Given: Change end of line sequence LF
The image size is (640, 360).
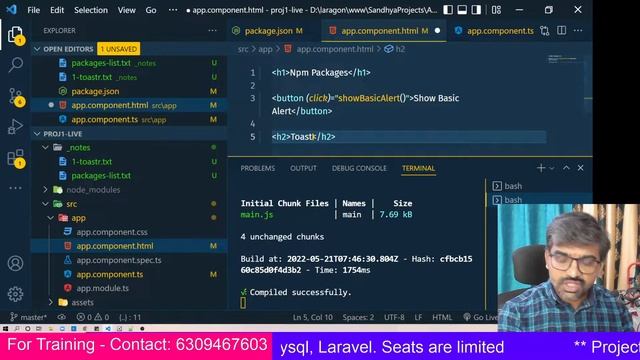Looking at the screenshot, I should 418,317.
